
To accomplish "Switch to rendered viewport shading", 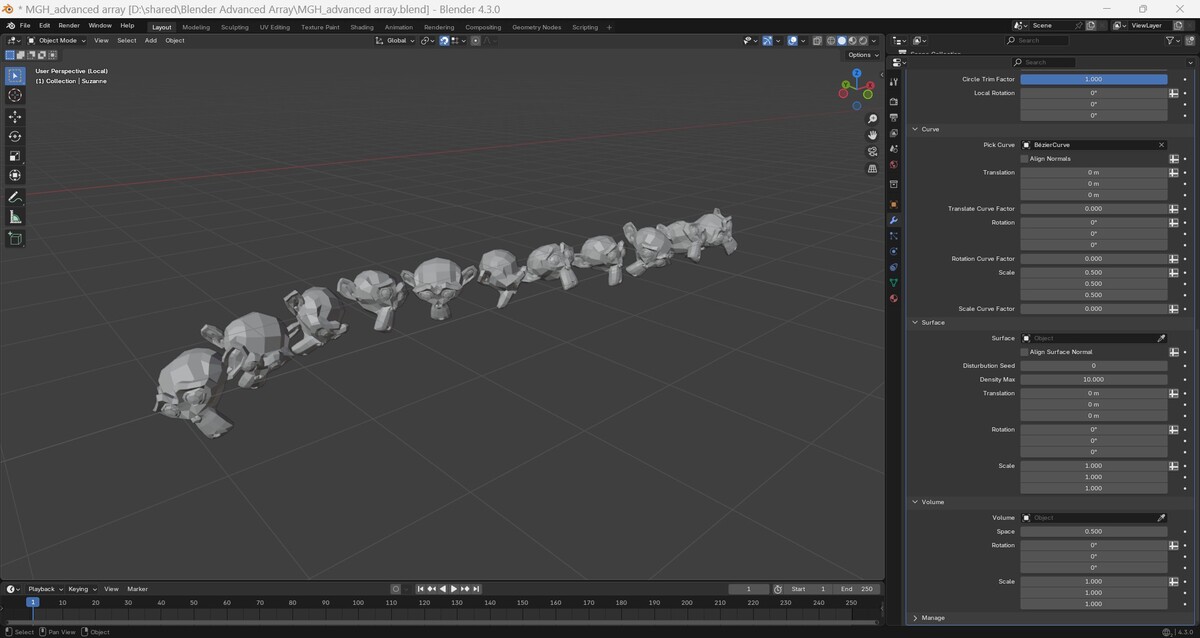I will pyautogui.click(x=864, y=41).
